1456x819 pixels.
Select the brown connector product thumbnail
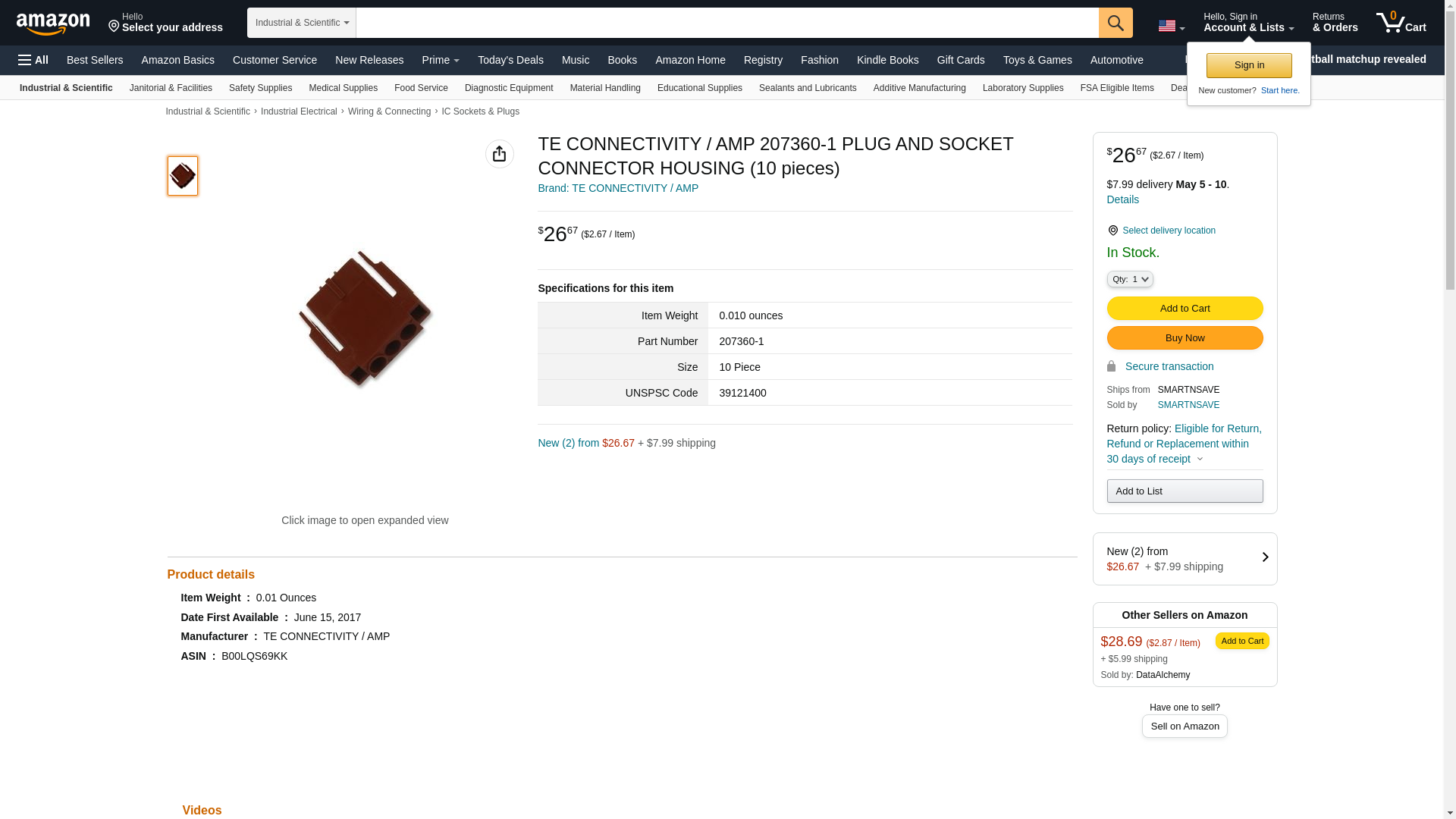coord(183,176)
